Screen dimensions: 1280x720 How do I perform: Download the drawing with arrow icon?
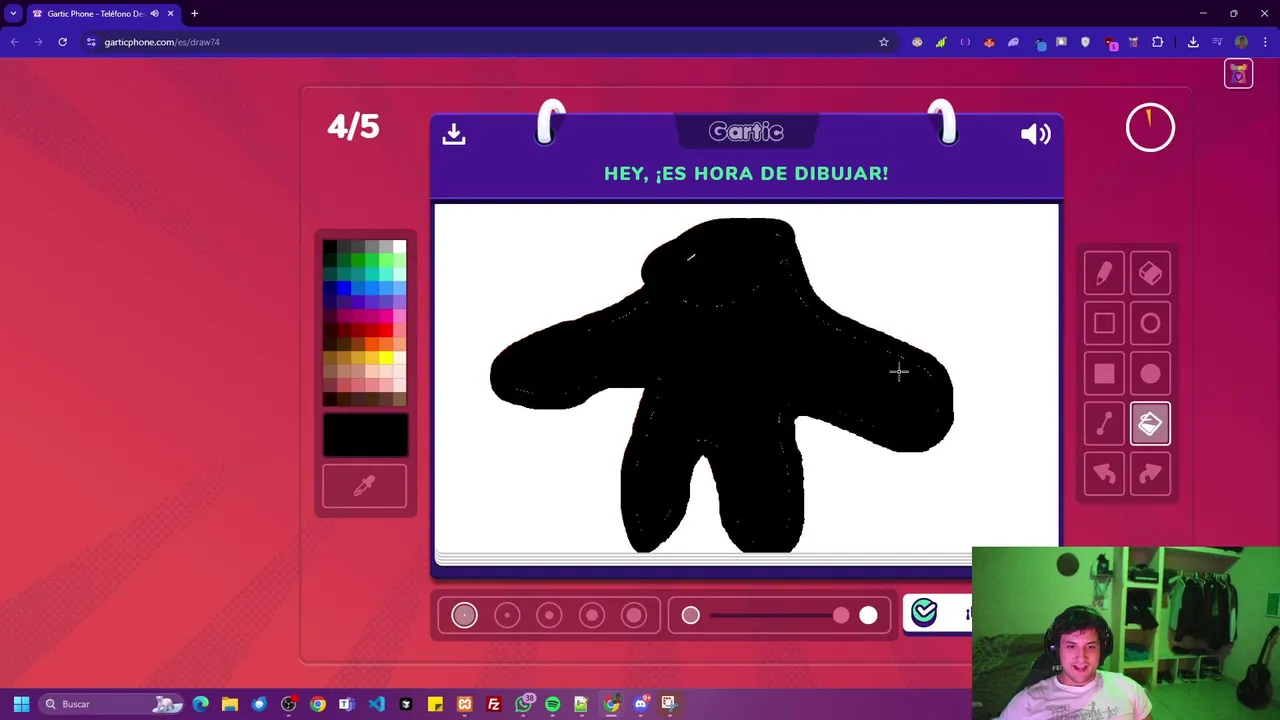(x=454, y=134)
